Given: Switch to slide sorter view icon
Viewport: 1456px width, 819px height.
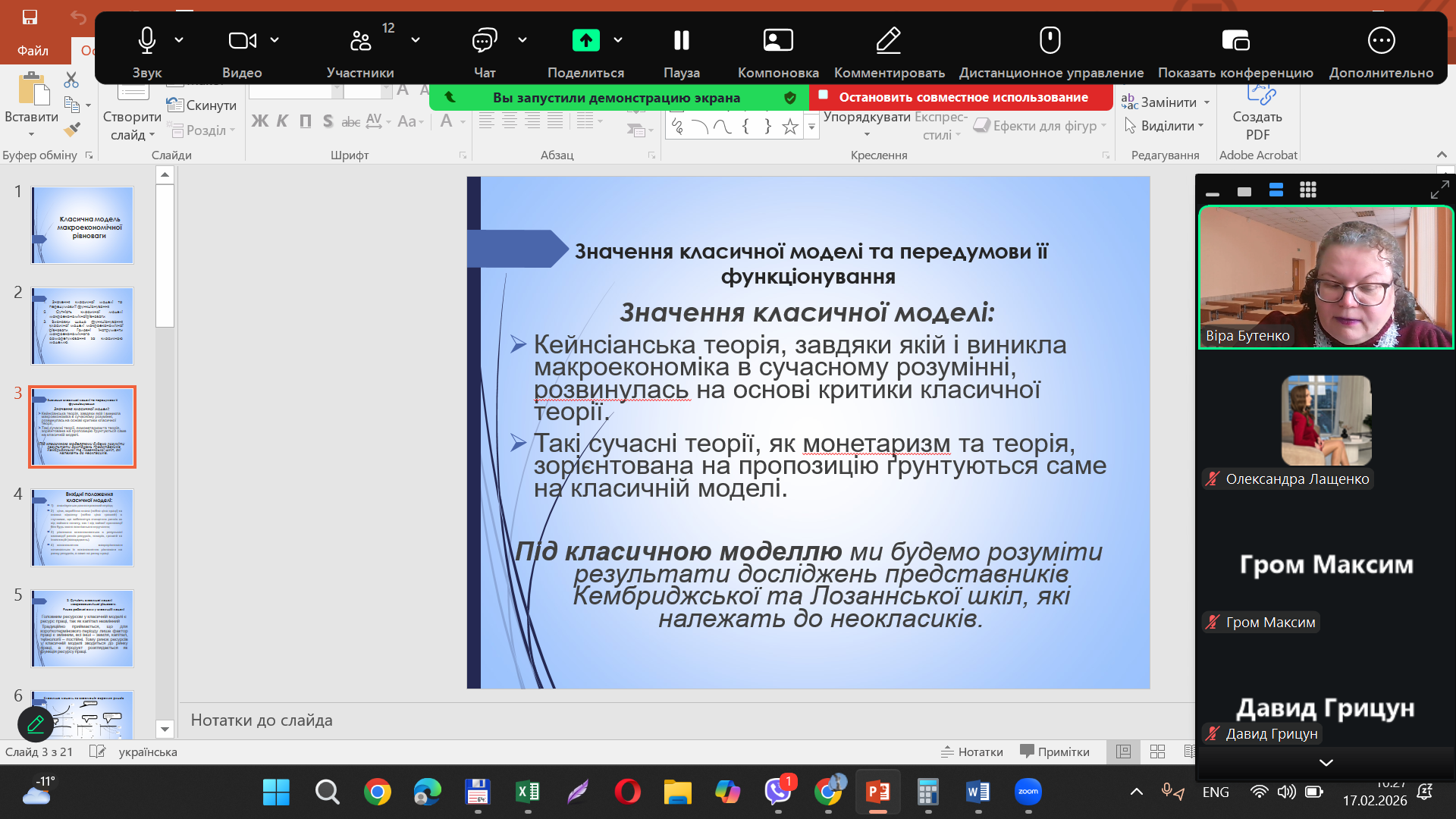Looking at the screenshot, I should tap(1157, 752).
